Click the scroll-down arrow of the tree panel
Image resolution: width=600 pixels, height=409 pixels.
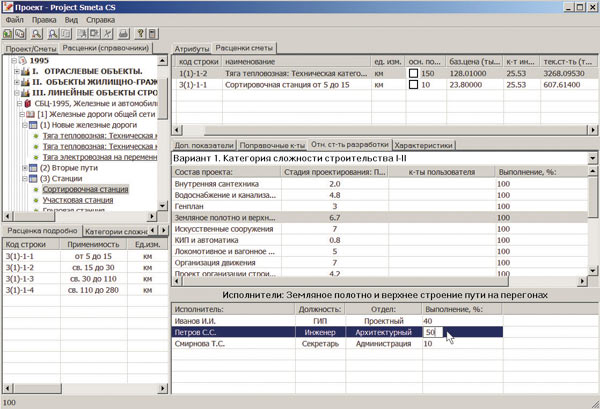[162, 206]
